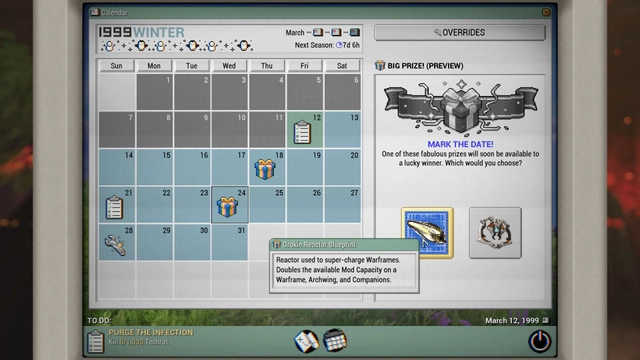The width and height of the screenshot is (640, 360).
Task: Click the power button icon
Action: (540, 341)
